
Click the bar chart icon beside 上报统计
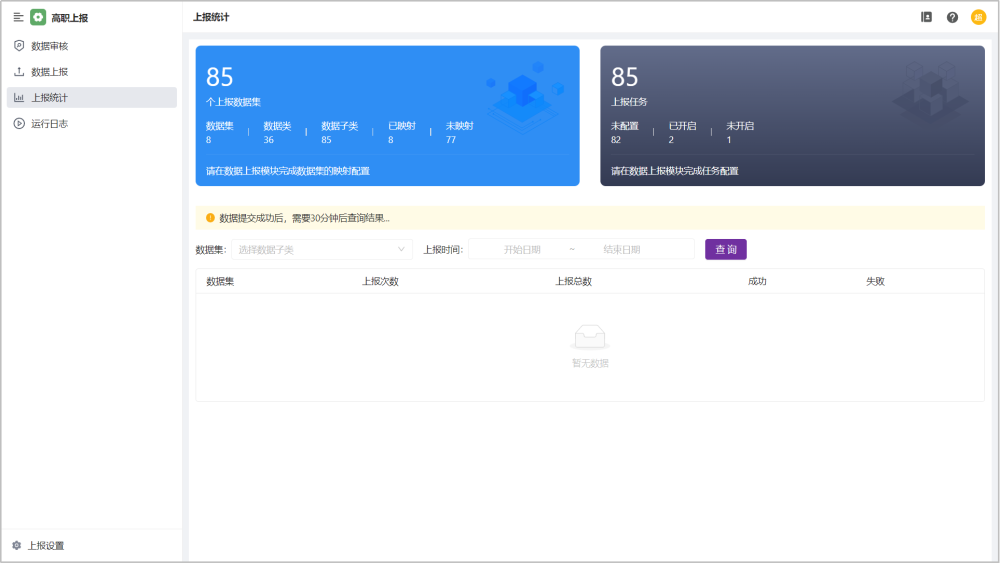19,98
